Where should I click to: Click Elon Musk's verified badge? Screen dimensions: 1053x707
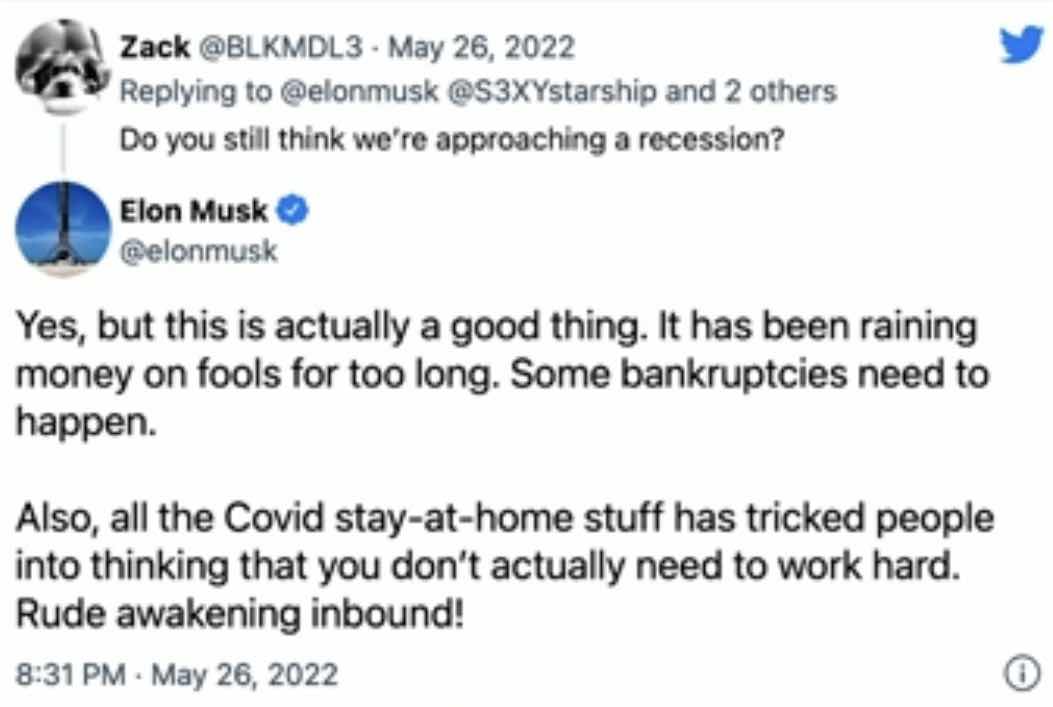(x=293, y=210)
